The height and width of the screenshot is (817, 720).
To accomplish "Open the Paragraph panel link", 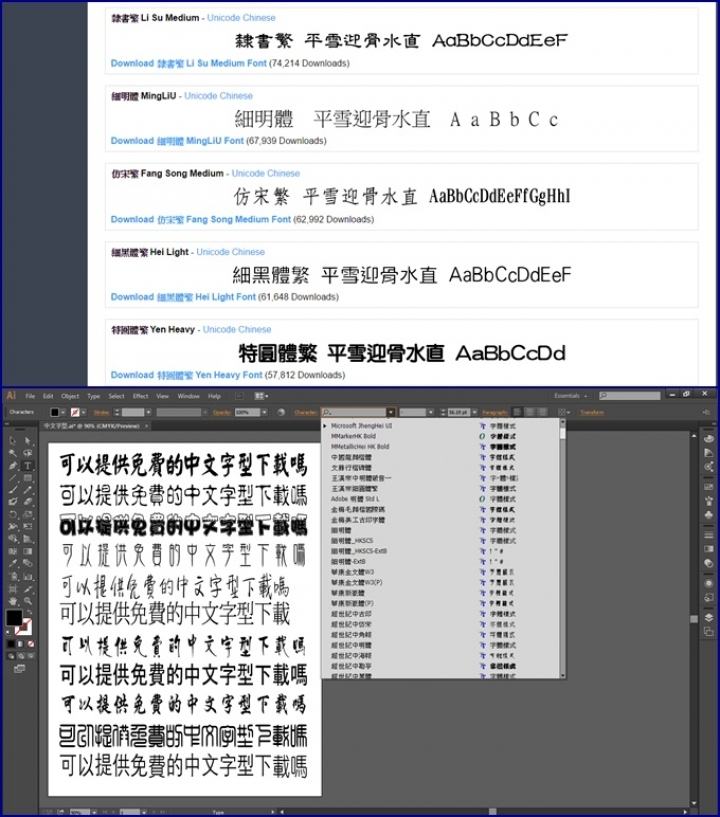I will point(494,412).
